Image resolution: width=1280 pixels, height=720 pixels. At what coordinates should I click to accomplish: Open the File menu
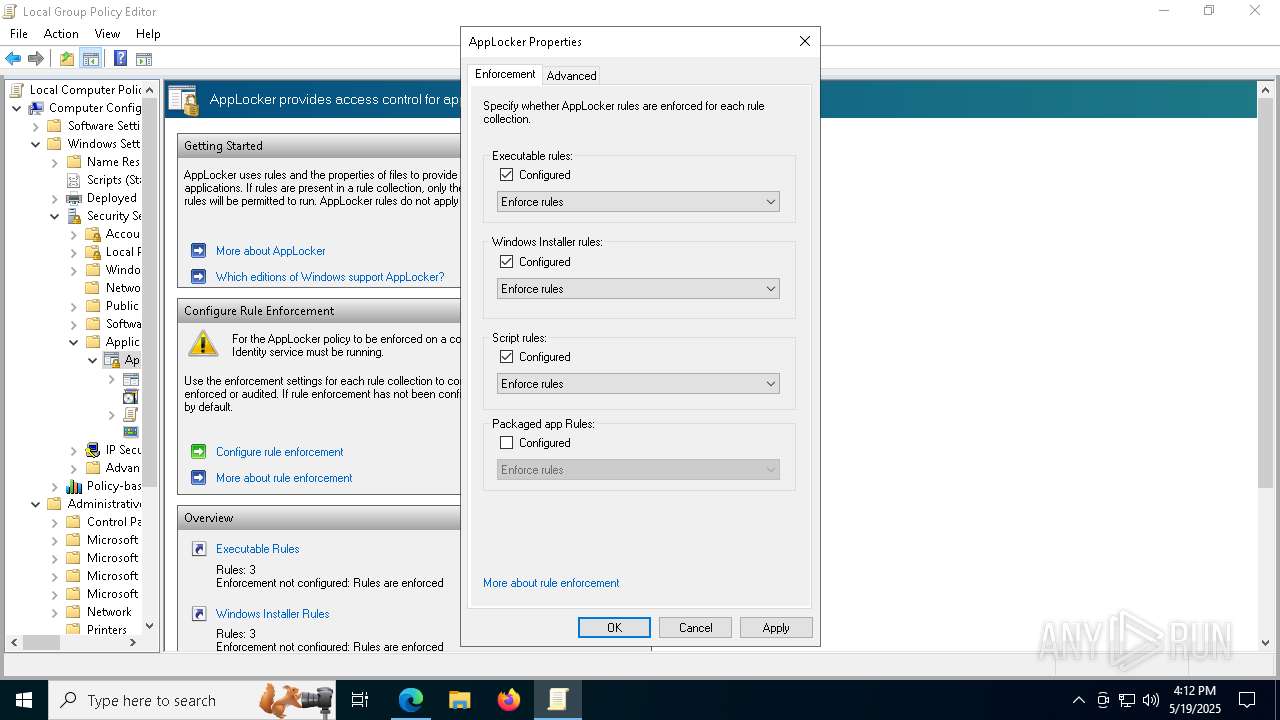click(x=19, y=34)
